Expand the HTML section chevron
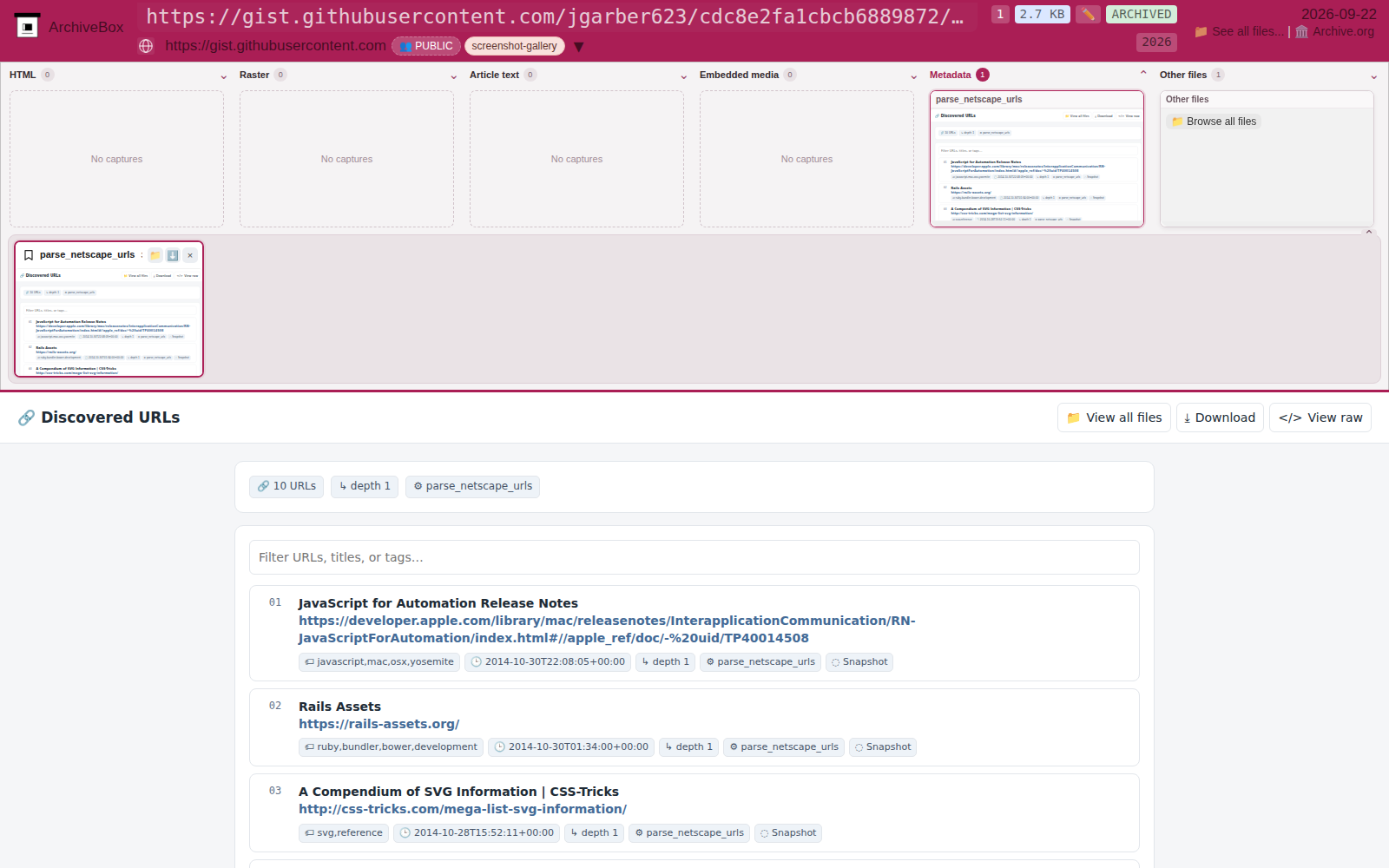 coord(224,76)
